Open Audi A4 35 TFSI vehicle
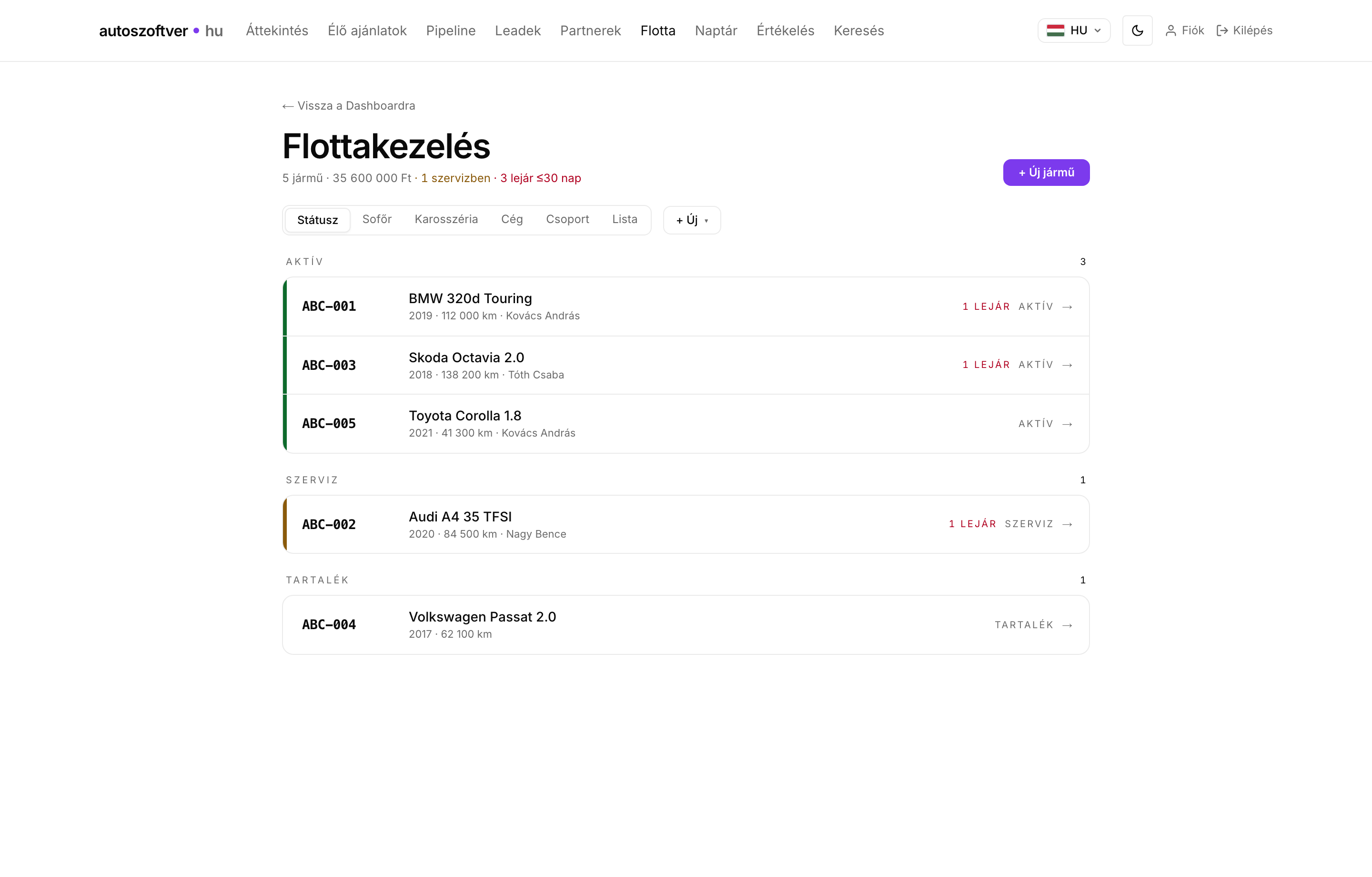Image resolution: width=1372 pixels, height=877 pixels. click(x=460, y=517)
